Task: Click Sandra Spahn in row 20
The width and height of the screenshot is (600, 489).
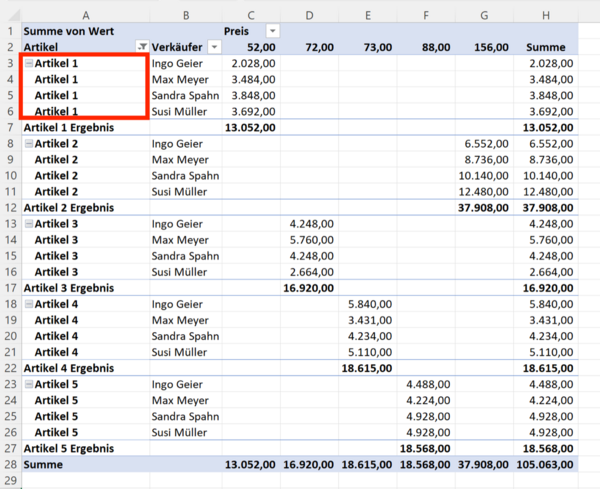Action: (185, 336)
